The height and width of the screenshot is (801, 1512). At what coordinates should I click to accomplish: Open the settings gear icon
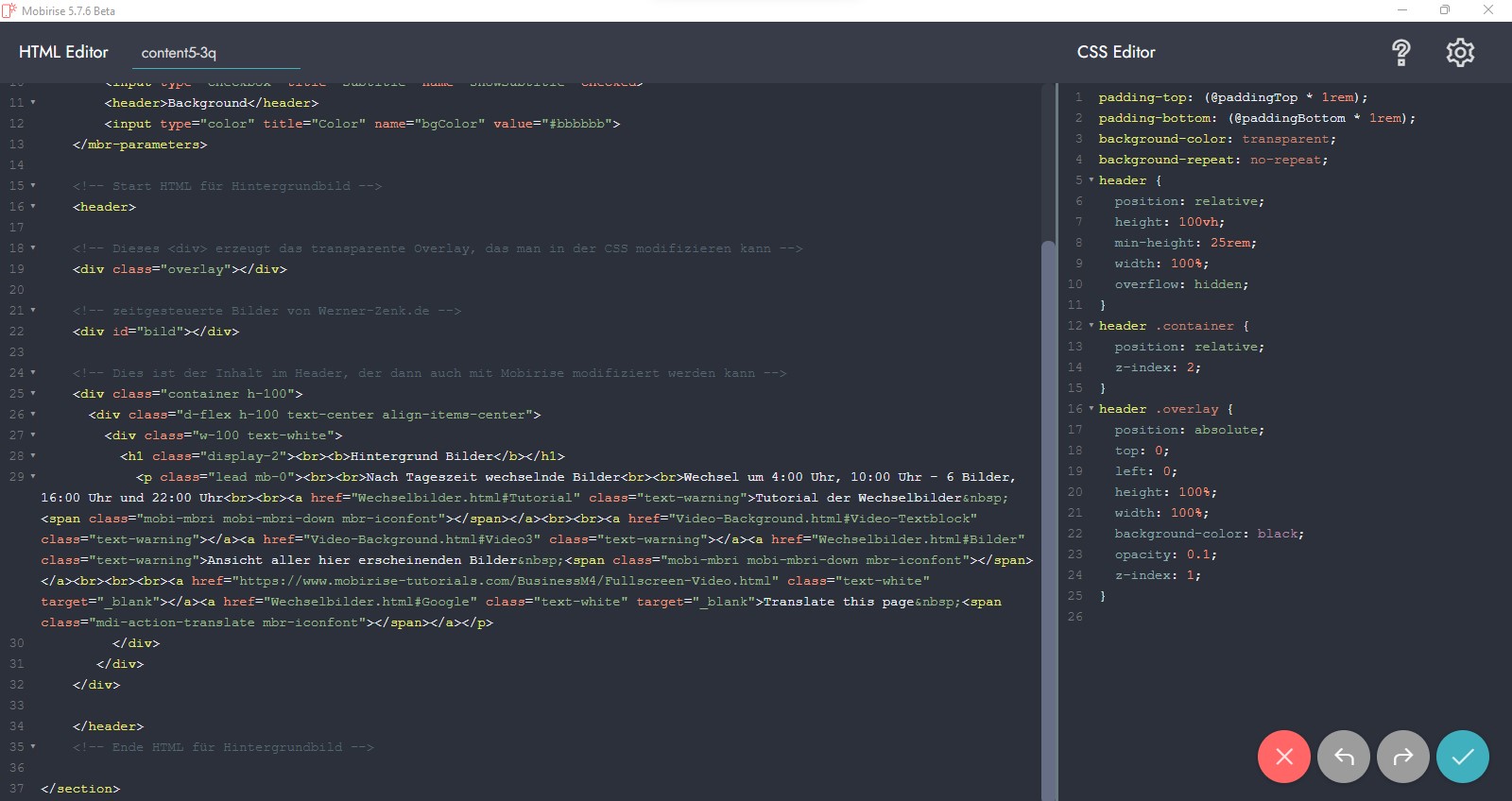tap(1460, 53)
